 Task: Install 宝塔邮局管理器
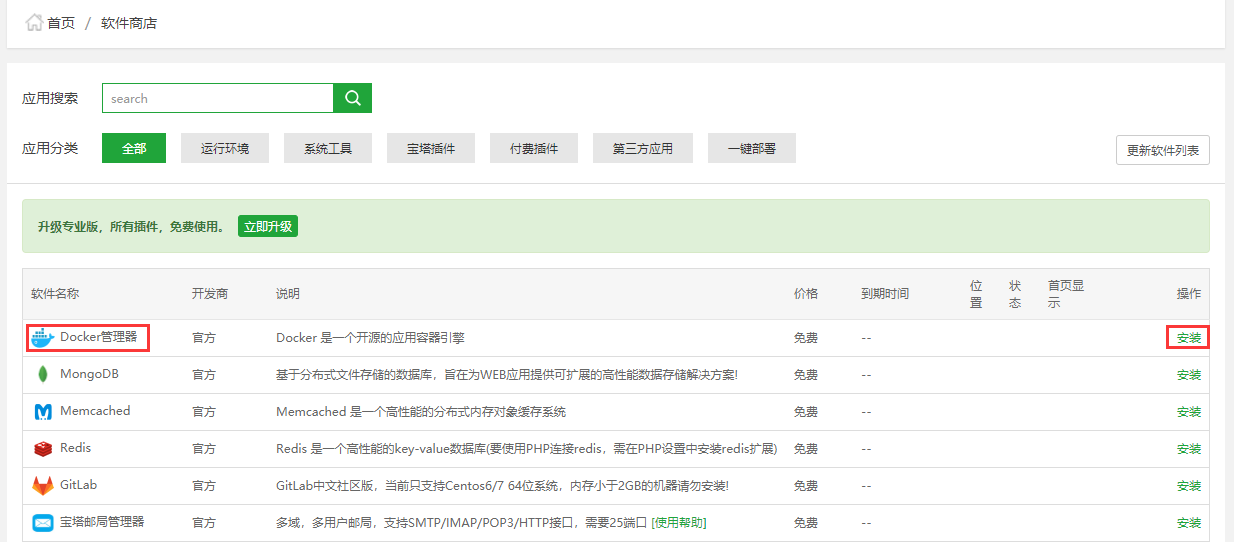click(1189, 523)
